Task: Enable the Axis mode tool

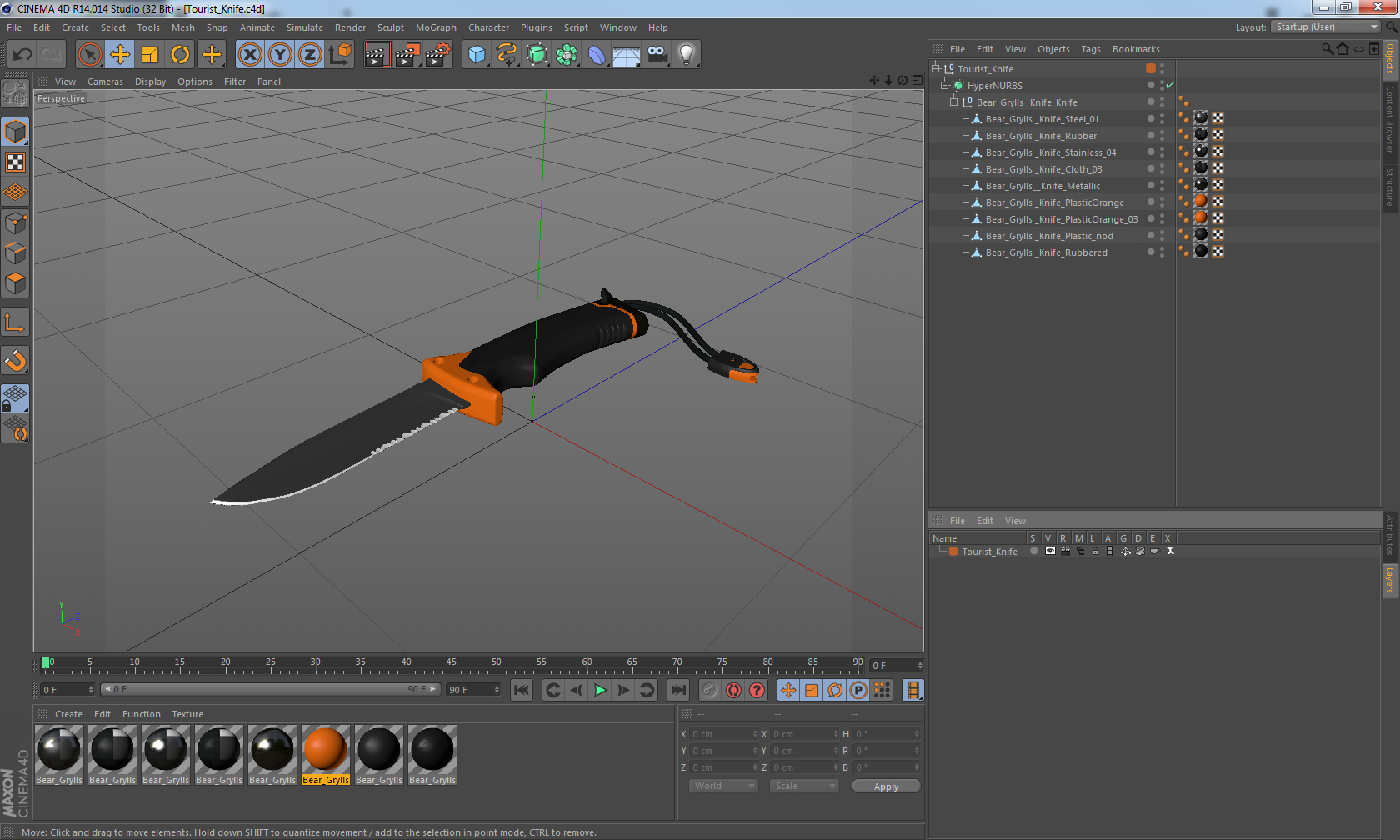Action: (x=15, y=322)
